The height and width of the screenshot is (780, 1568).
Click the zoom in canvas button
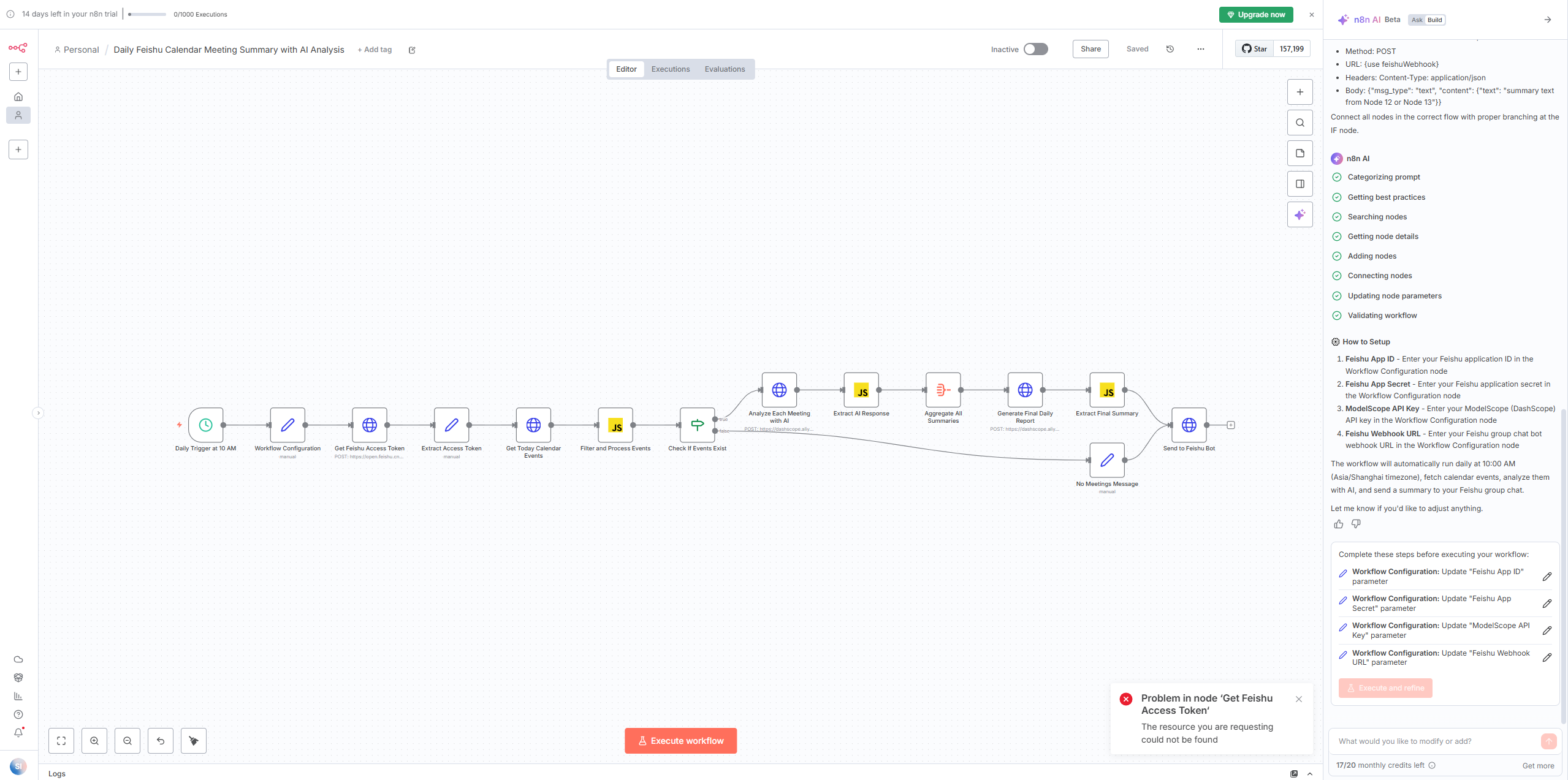point(94,741)
